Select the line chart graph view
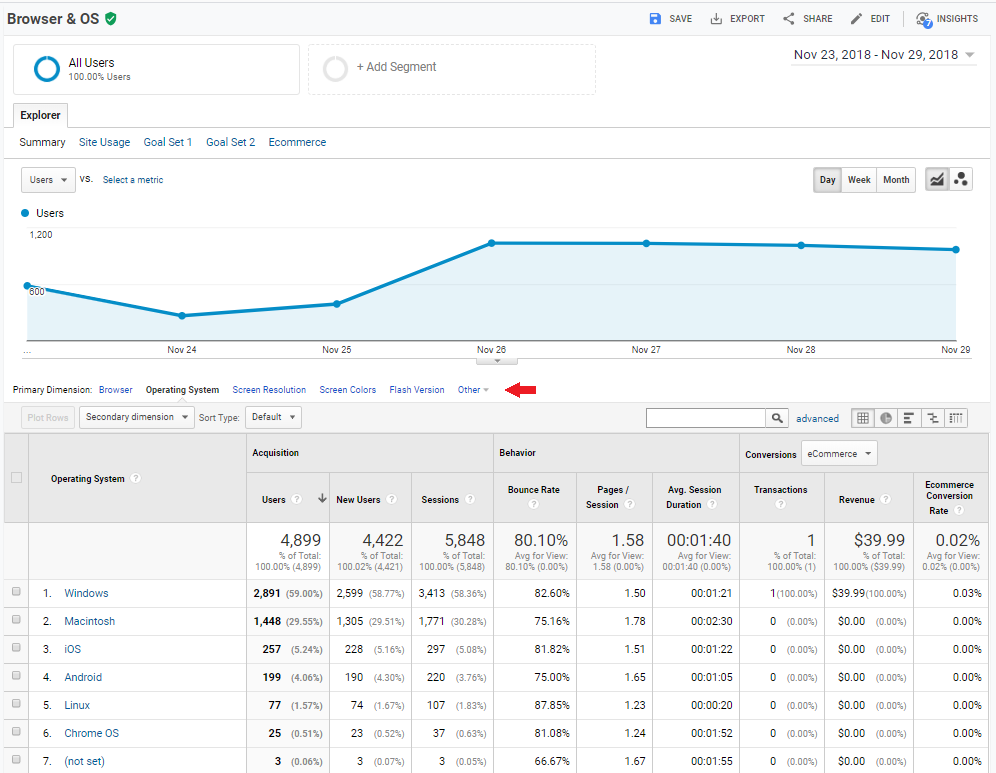996x773 pixels. [936, 179]
